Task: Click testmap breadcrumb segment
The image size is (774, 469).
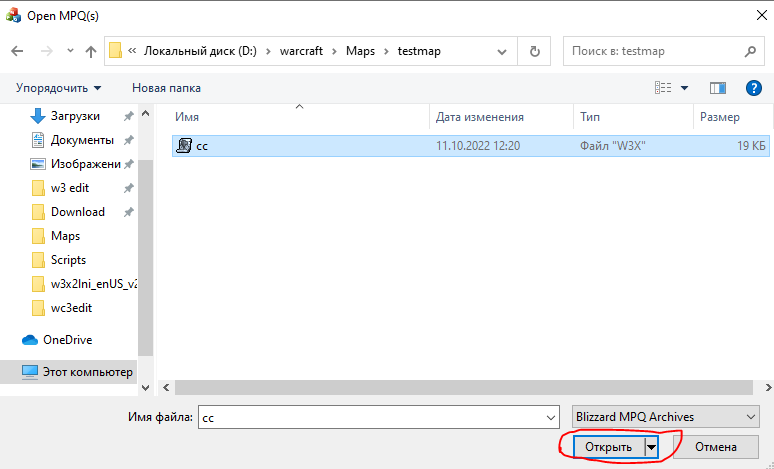Action: tap(419, 51)
